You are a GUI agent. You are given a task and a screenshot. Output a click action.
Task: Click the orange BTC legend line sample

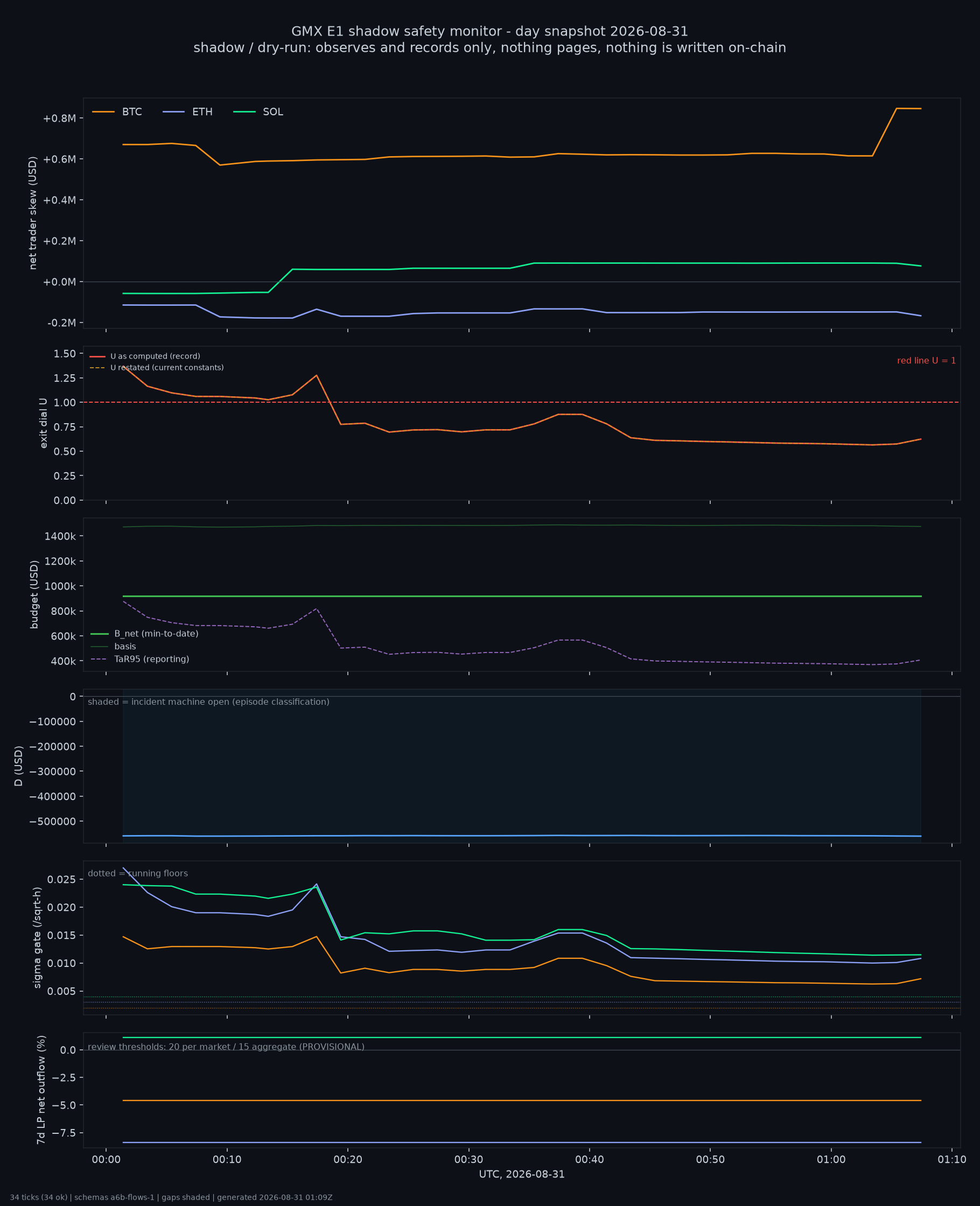[x=103, y=112]
